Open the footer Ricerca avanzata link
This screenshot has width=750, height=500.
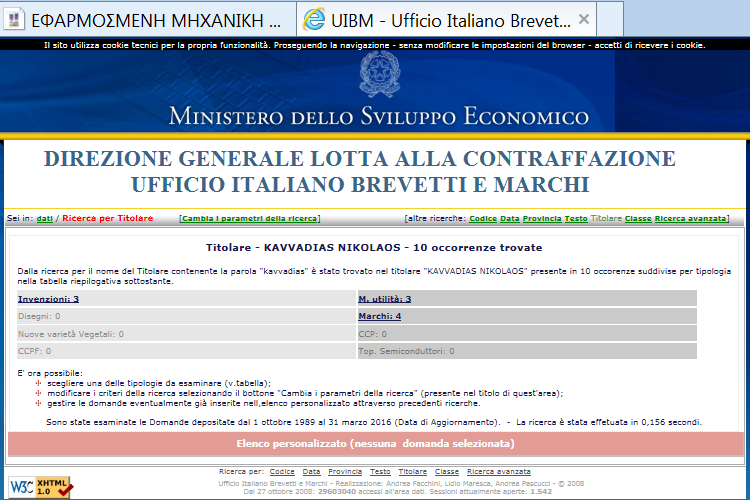(x=498, y=472)
